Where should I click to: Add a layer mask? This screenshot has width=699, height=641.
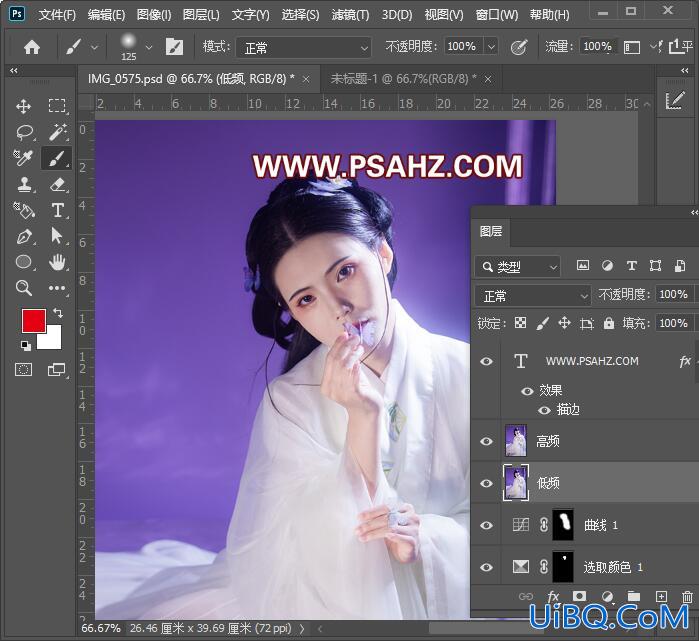580,596
